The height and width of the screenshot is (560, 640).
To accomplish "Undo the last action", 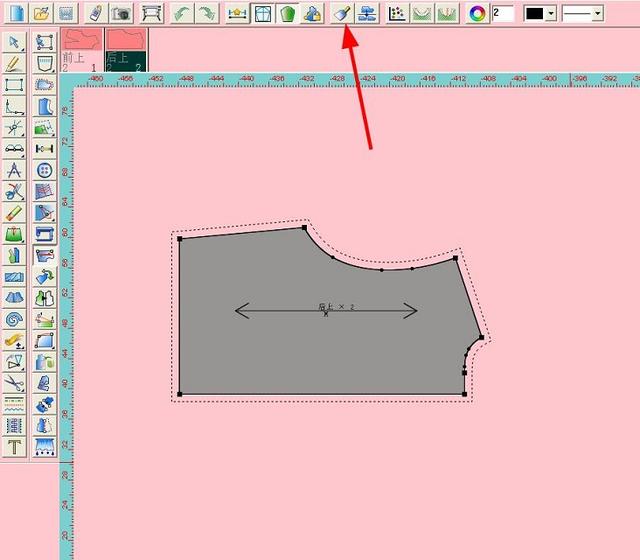I will [181, 13].
